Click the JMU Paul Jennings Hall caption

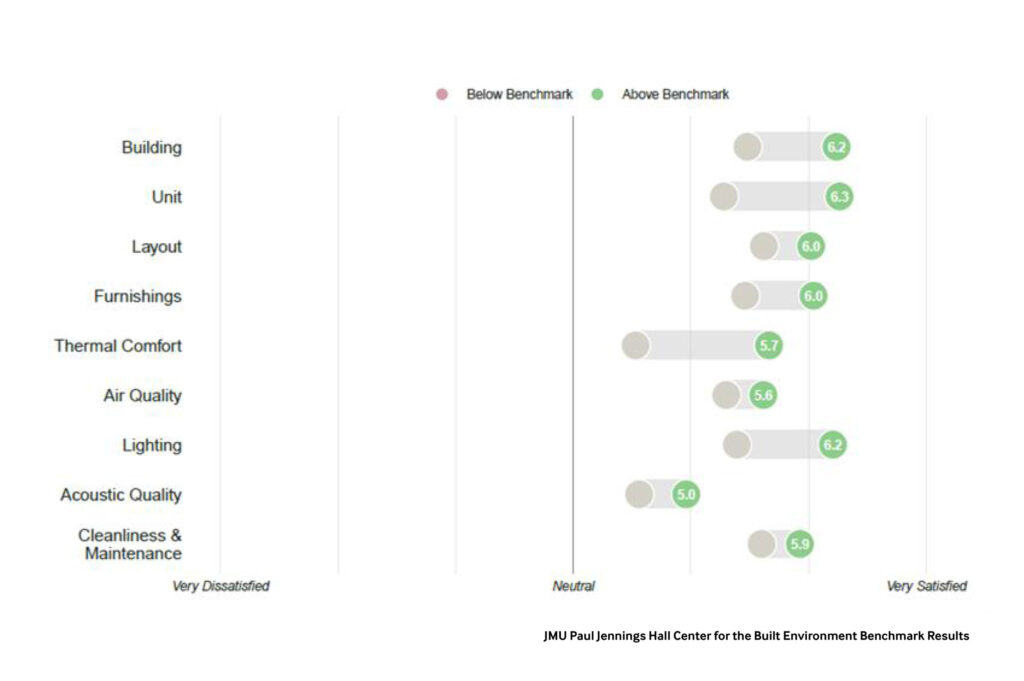[756, 636]
